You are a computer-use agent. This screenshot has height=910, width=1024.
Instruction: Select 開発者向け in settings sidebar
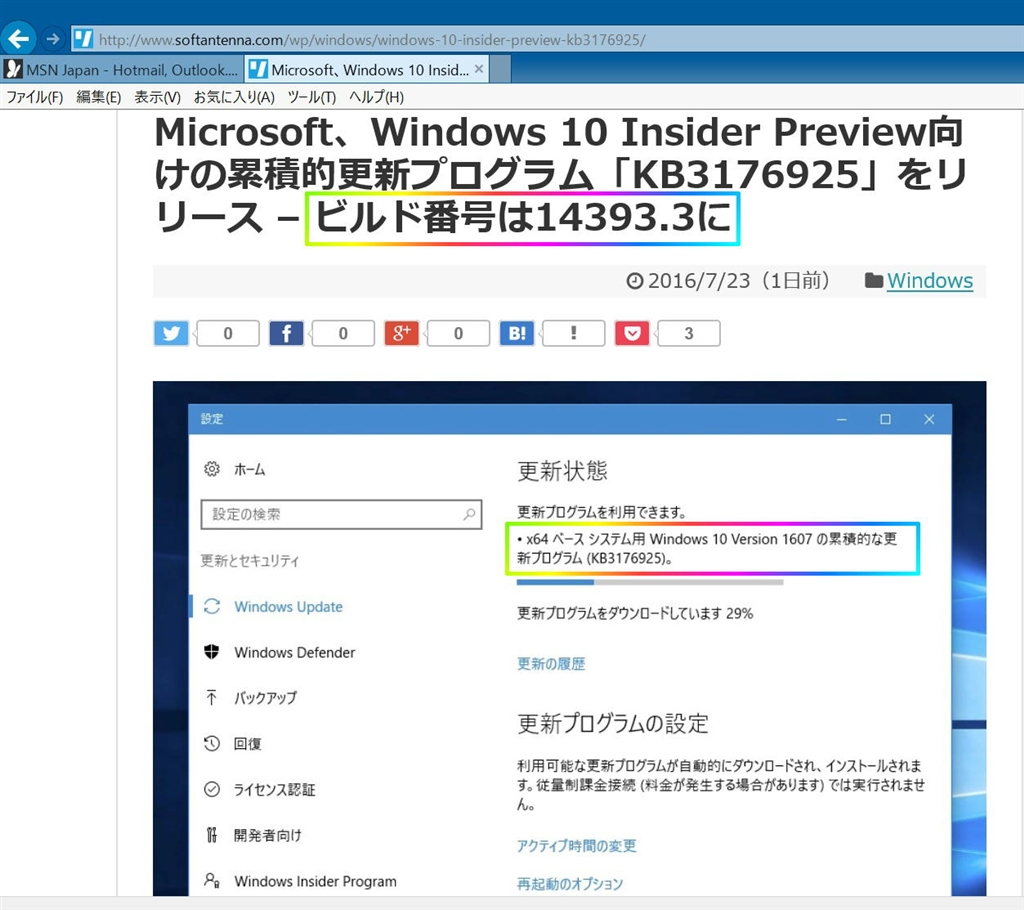[268, 835]
